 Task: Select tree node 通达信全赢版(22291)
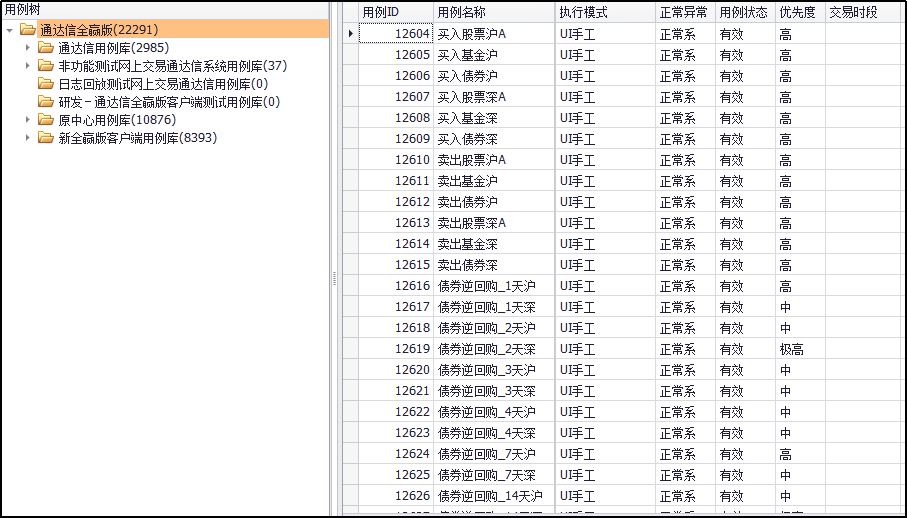tap(99, 30)
